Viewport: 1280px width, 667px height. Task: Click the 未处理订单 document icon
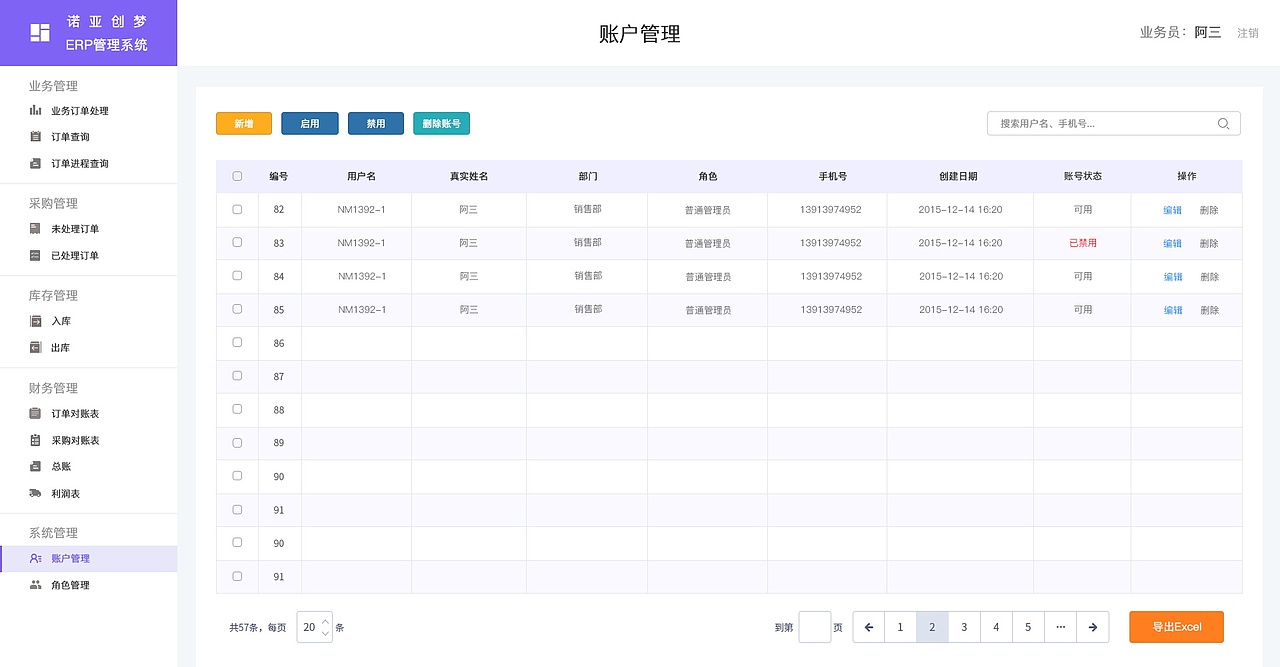35,228
